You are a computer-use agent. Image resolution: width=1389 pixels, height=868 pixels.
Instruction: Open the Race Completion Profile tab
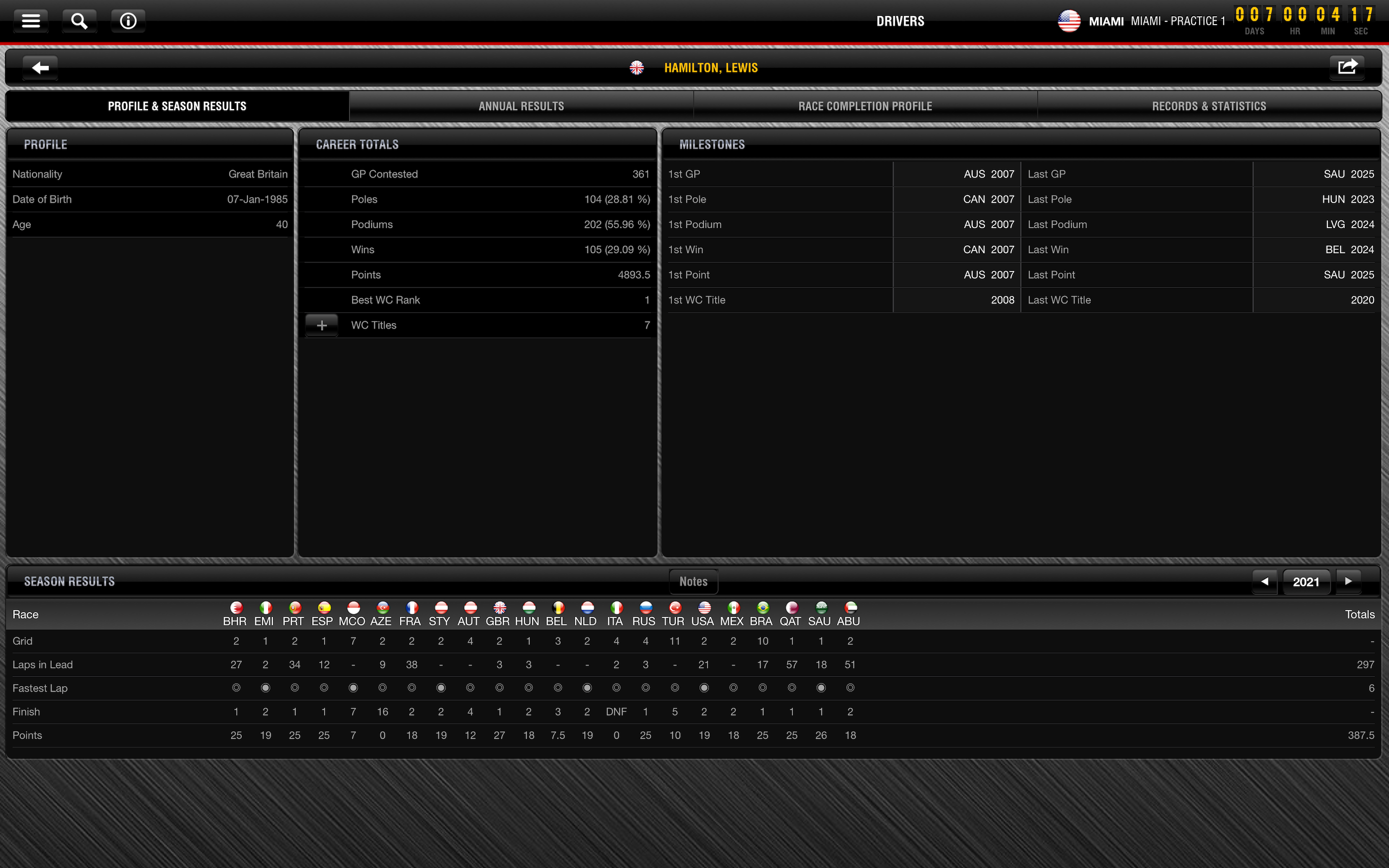(x=865, y=106)
